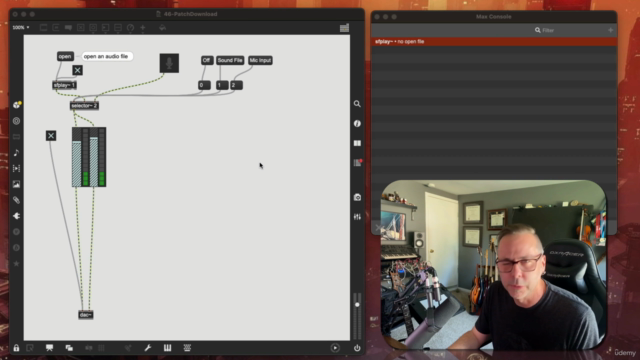Screen dimensions: 640x360
Task: Click the '2' message box
Action: (x=236, y=85)
